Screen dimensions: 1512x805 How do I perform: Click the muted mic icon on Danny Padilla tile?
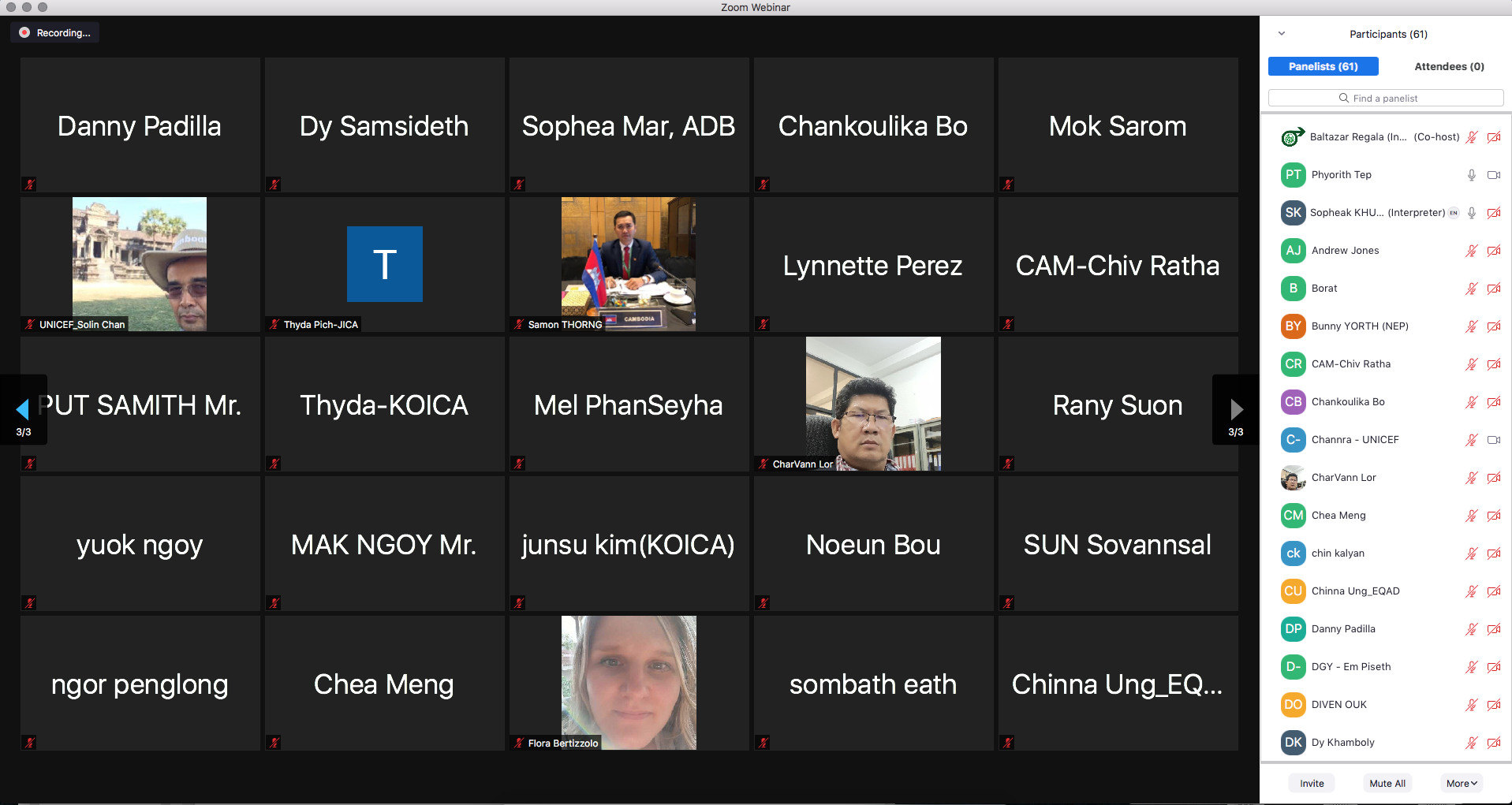click(x=30, y=184)
